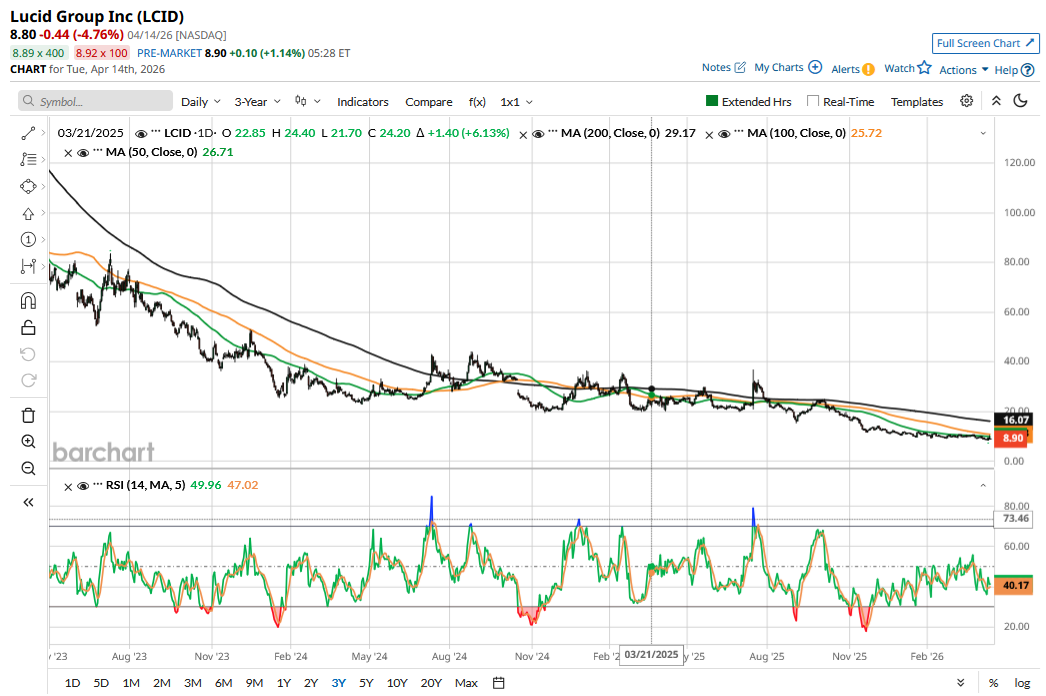Switch to dark mode with moon icon

(1021, 101)
